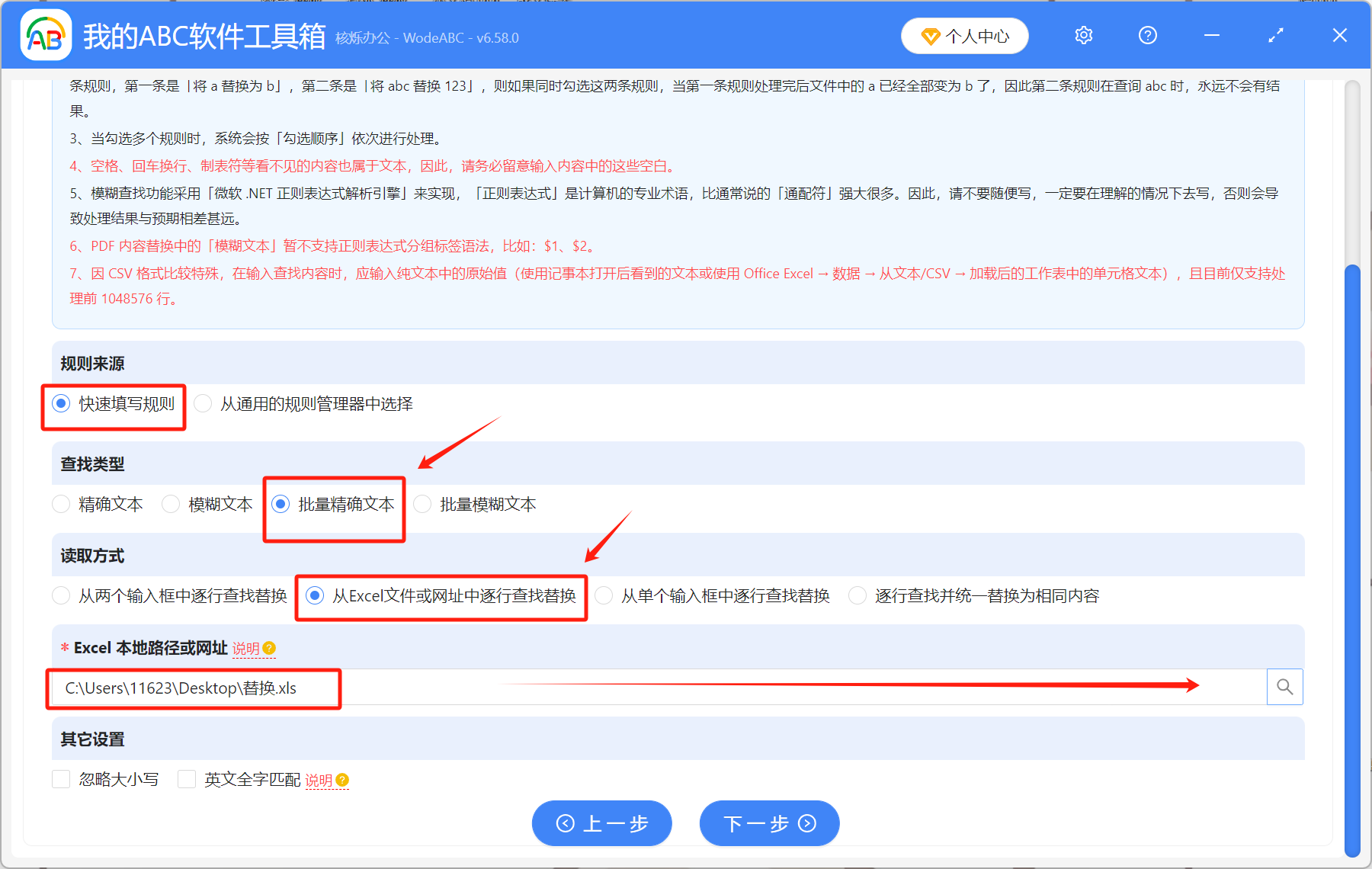This screenshot has width=1372, height=869.
Task: Open the settings gear icon
Action: [x=1083, y=35]
